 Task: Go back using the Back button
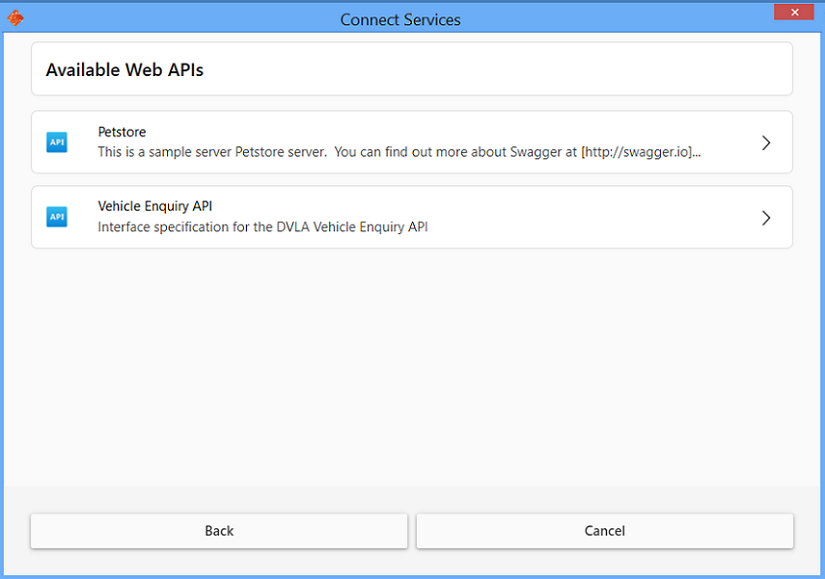[219, 531]
